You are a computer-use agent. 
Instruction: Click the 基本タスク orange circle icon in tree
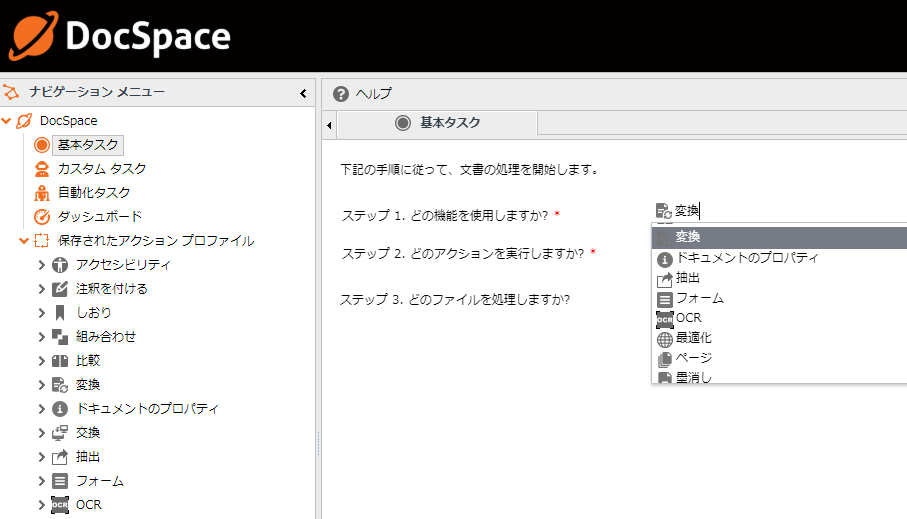pyautogui.click(x=42, y=145)
